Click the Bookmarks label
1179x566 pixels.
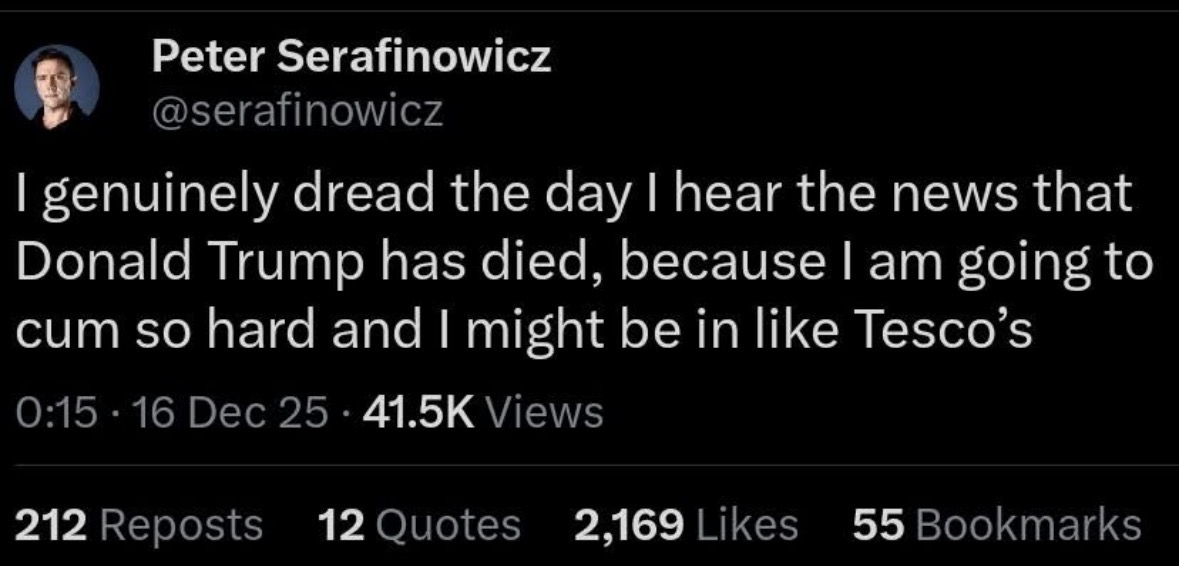point(1027,524)
